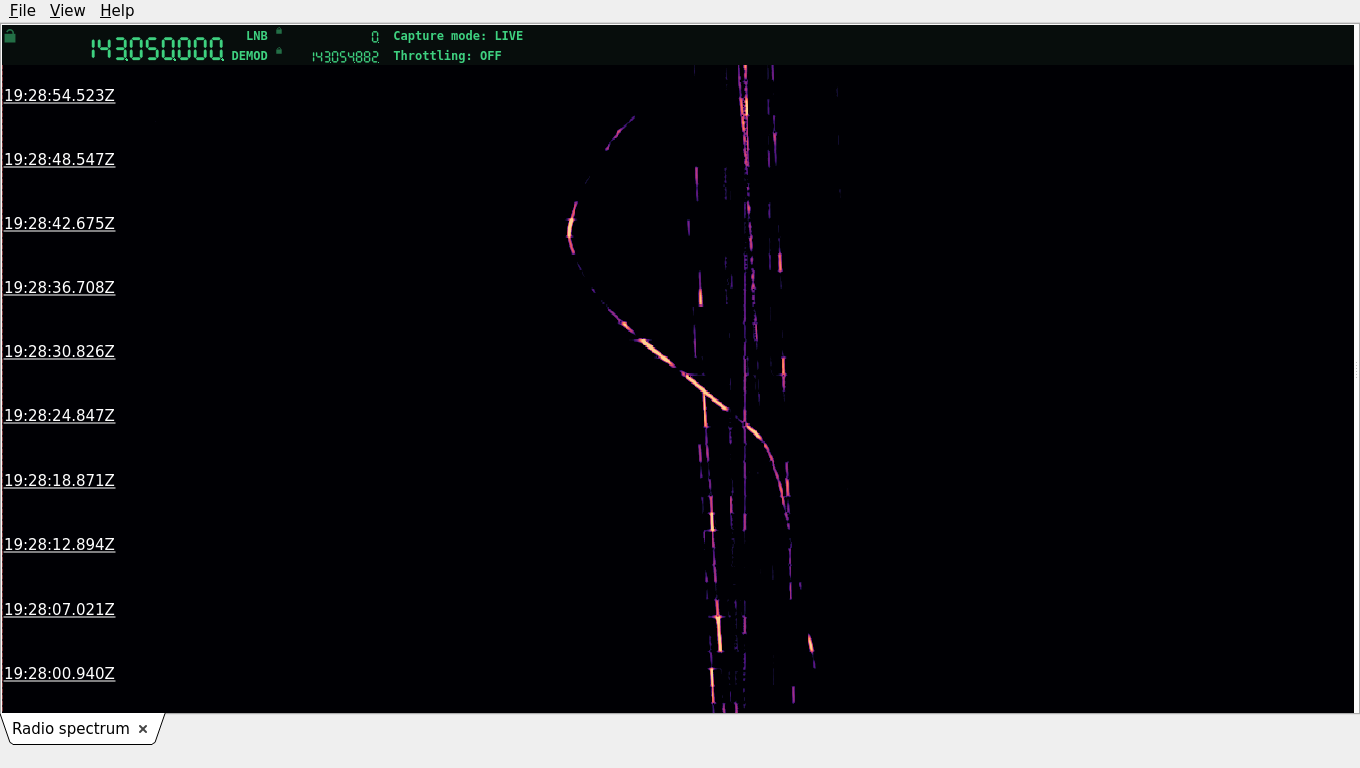Click the DEMOD label
The image size is (1360, 768).
click(250, 56)
